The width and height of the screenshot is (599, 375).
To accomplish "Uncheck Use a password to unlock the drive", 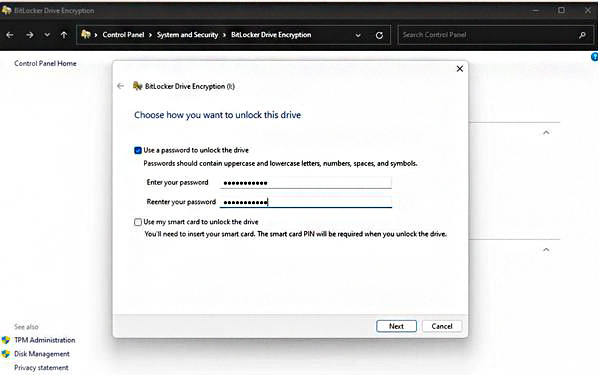I will pos(138,150).
